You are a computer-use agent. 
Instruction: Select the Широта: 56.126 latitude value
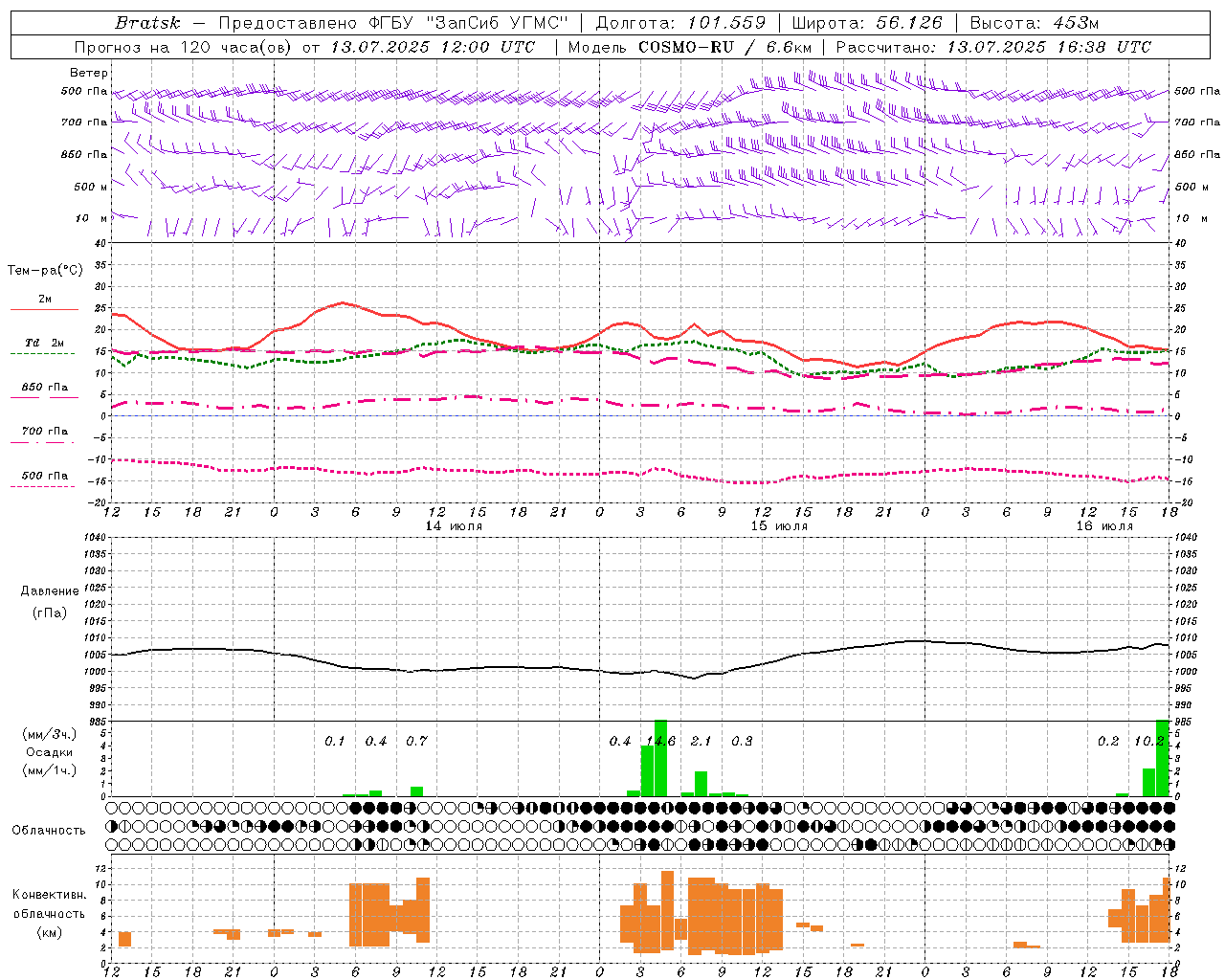pyautogui.click(x=867, y=23)
